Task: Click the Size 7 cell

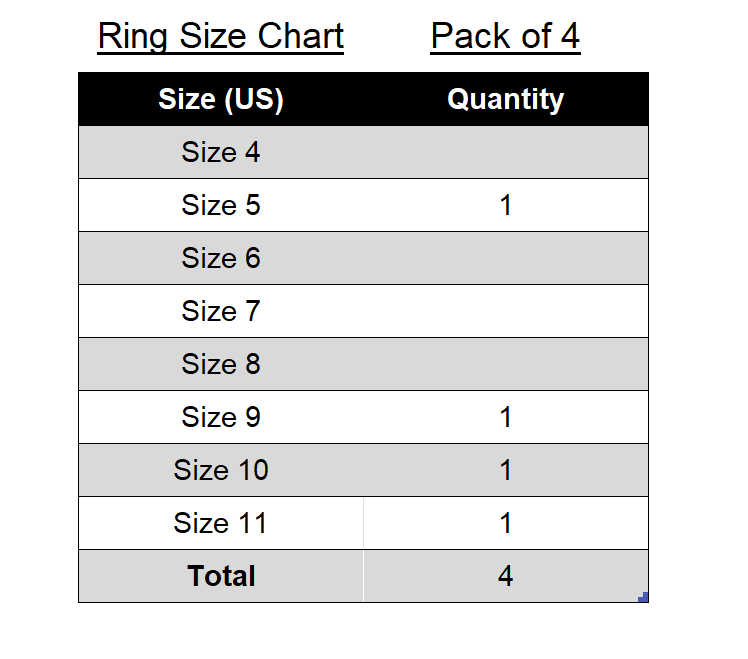Action: (x=221, y=311)
